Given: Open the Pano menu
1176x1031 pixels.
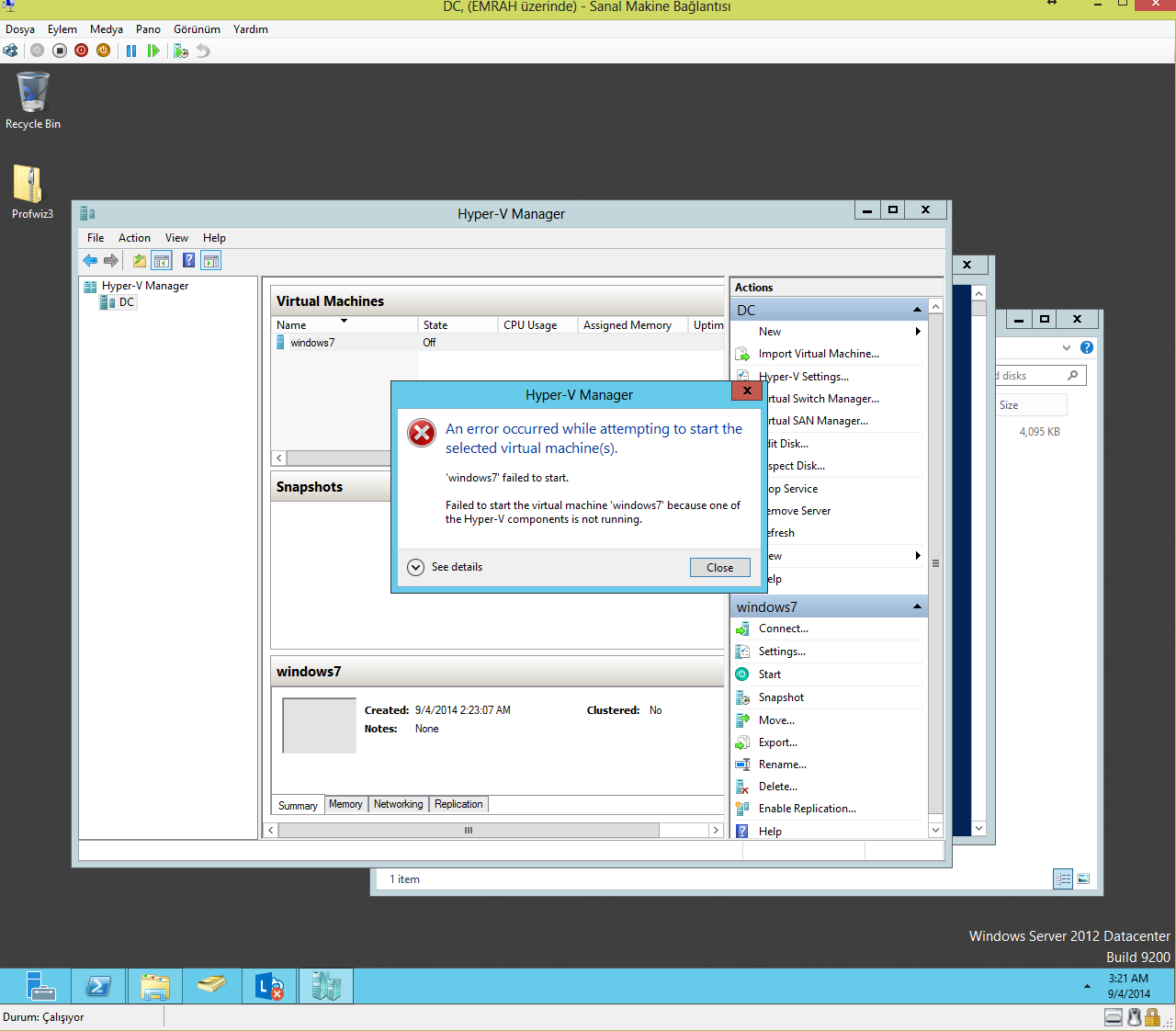Looking at the screenshot, I should tap(148, 29).
